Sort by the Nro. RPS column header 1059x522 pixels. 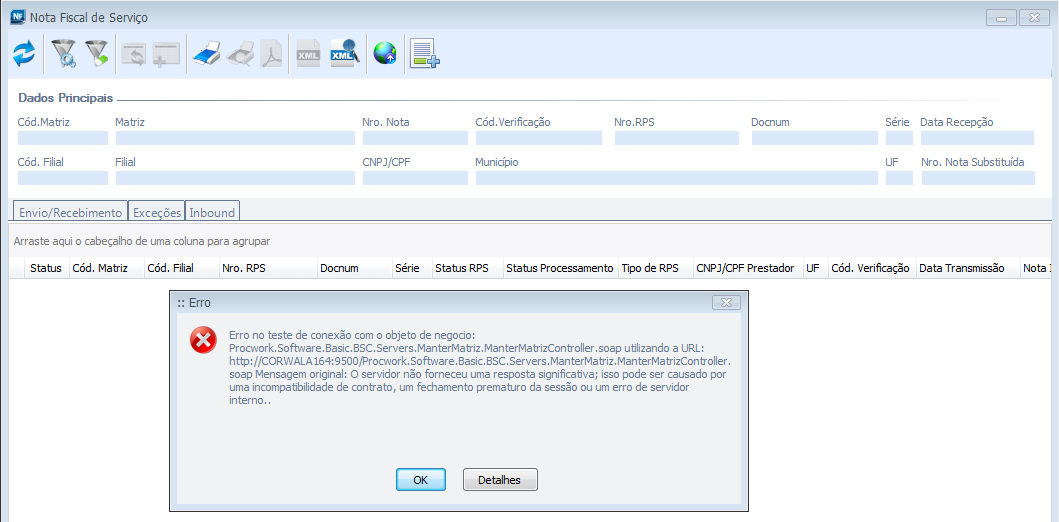tap(267, 268)
